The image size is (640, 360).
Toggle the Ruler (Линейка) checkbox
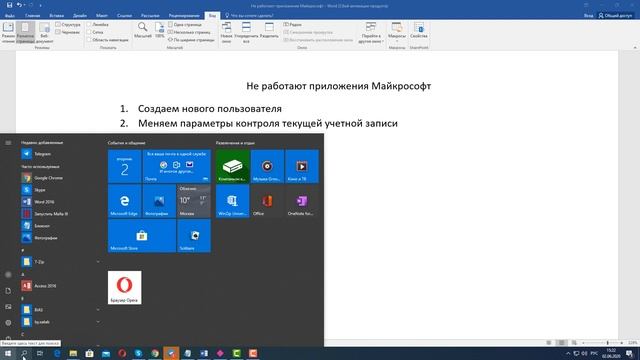click(98, 24)
